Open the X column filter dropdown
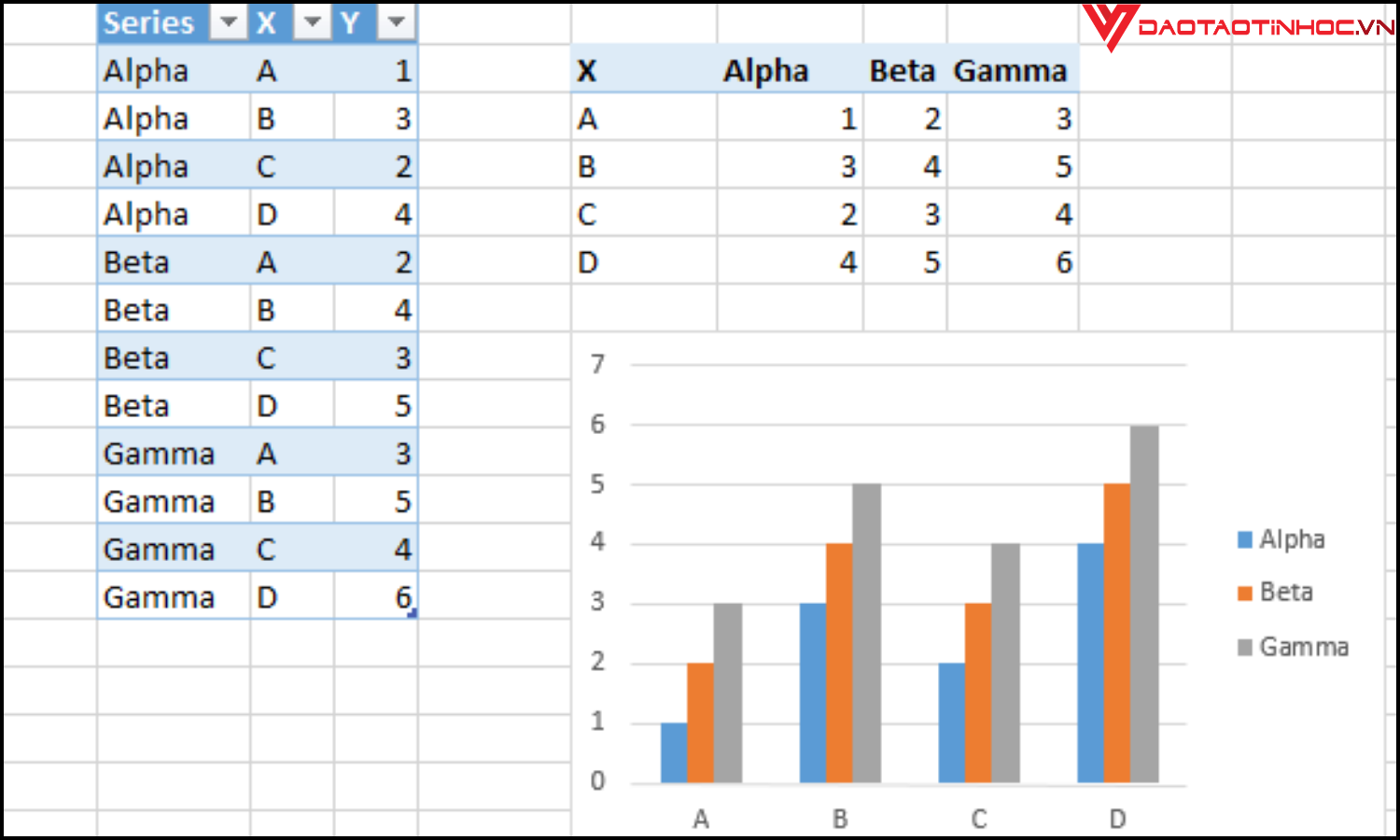This screenshot has height=840, width=1400. (x=313, y=22)
